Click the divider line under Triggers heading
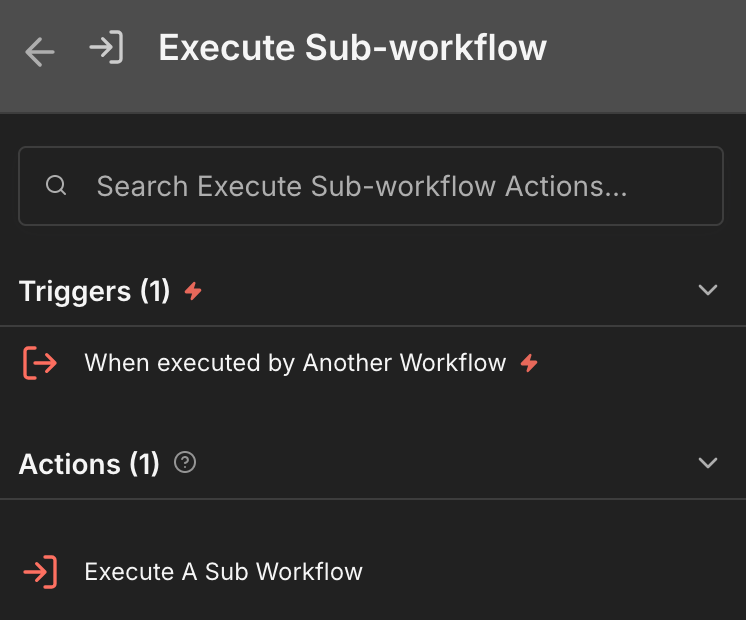746x620 pixels. [x=373, y=326]
